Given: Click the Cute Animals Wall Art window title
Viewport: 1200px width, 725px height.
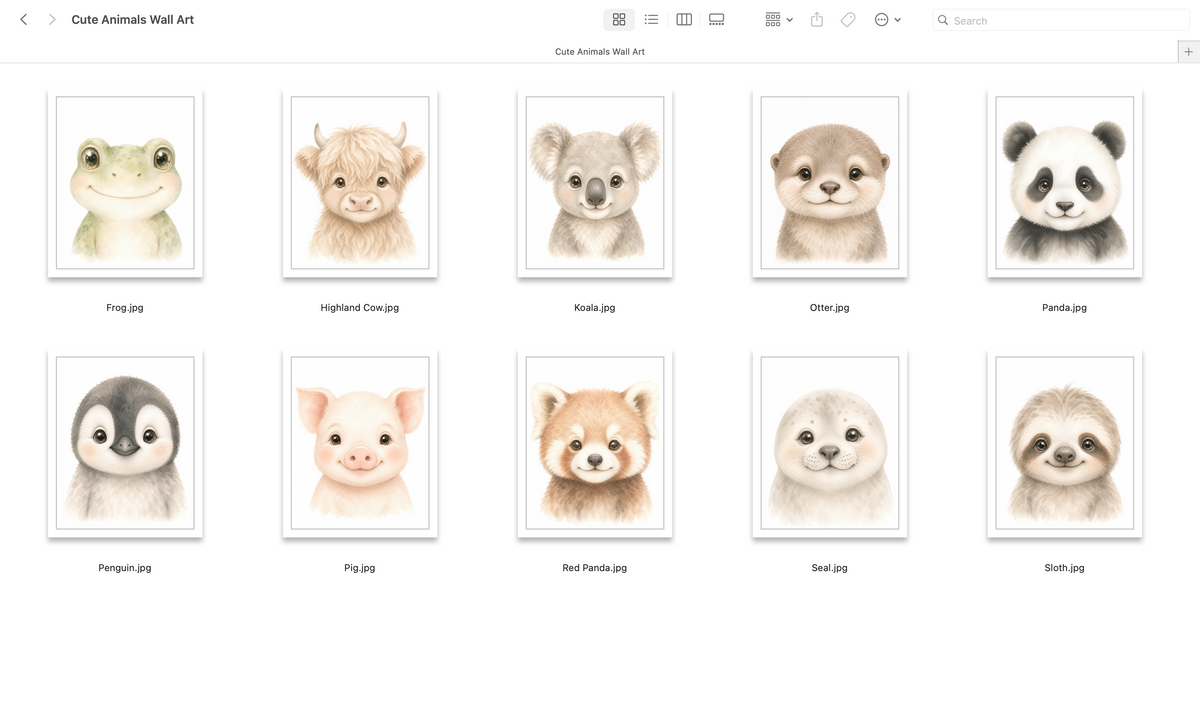Looking at the screenshot, I should pos(133,20).
